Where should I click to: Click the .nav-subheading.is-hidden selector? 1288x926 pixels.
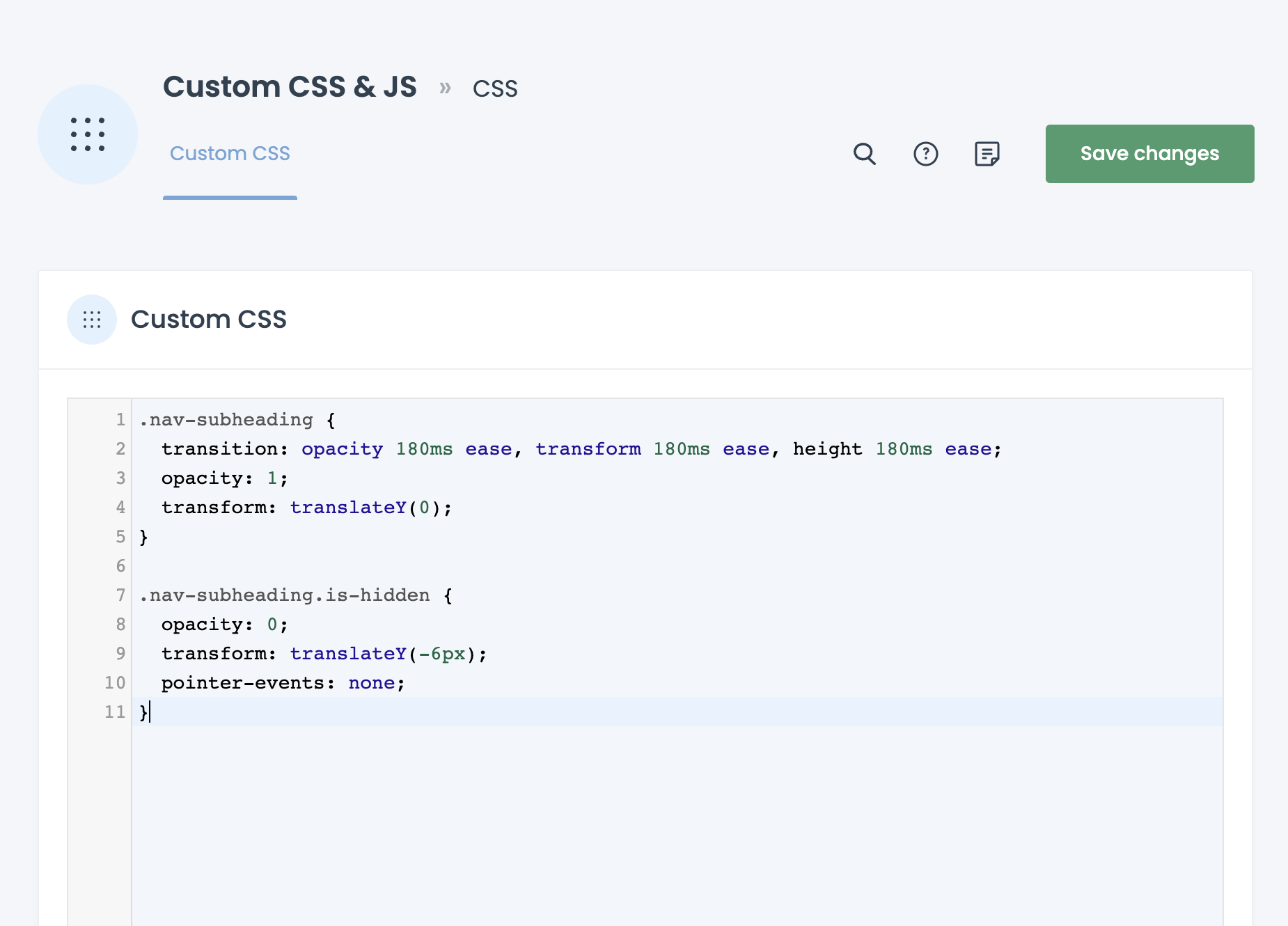click(x=285, y=595)
